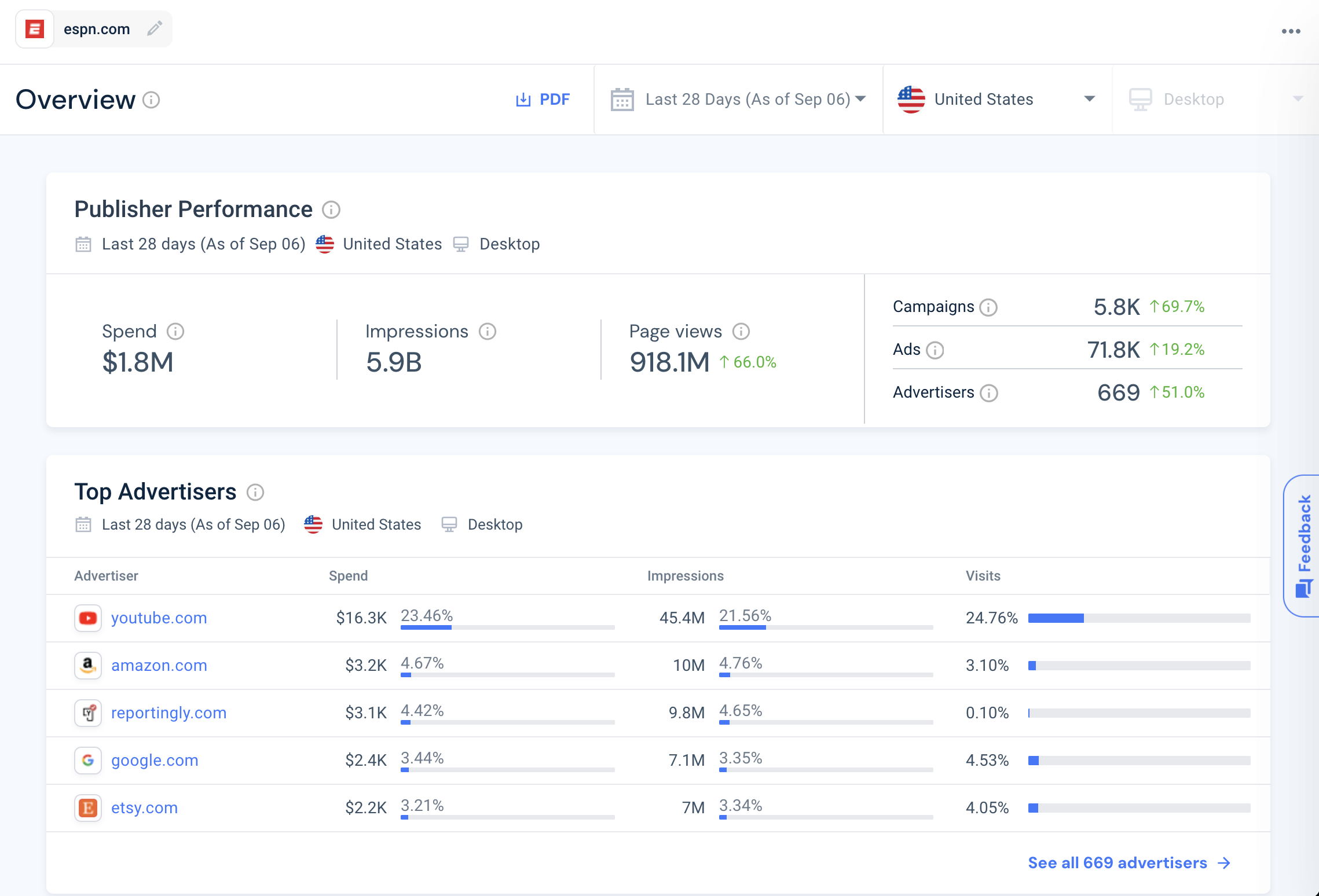
Task: Open etsy.com advertiser link
Action: click(x=144, y=808)
